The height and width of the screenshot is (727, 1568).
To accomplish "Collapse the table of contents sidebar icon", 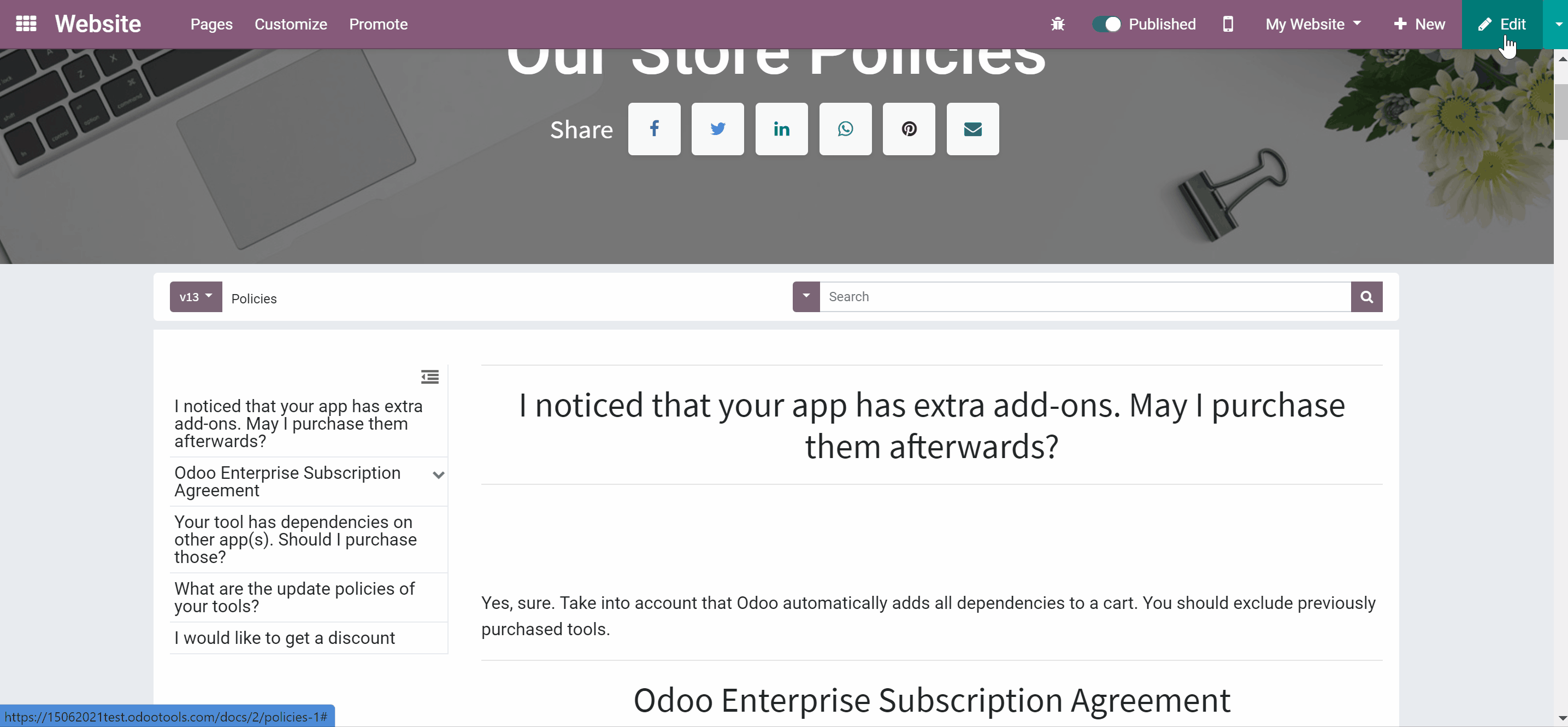I will click(430, 377).
